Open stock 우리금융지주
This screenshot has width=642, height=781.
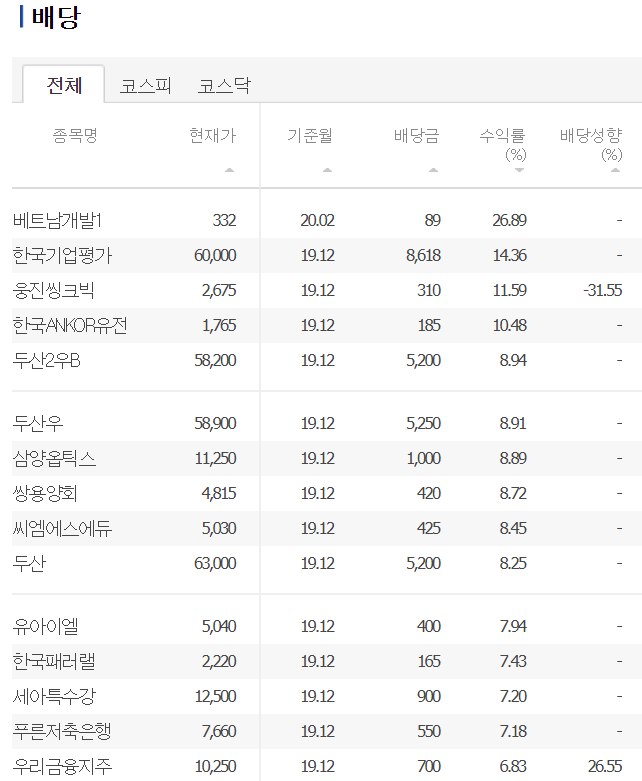pyautogui.click(x=62, y=766)
